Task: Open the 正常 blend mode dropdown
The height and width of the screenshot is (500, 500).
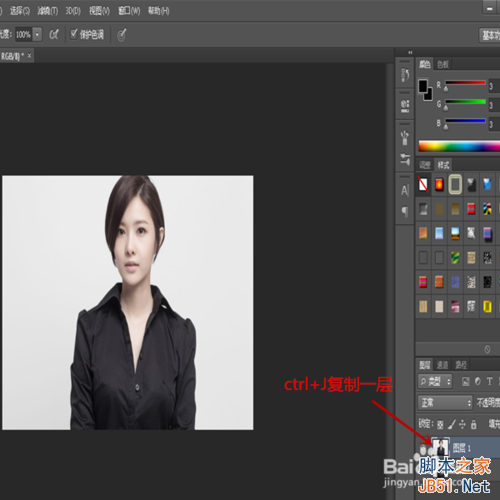Action: point(445,403)
